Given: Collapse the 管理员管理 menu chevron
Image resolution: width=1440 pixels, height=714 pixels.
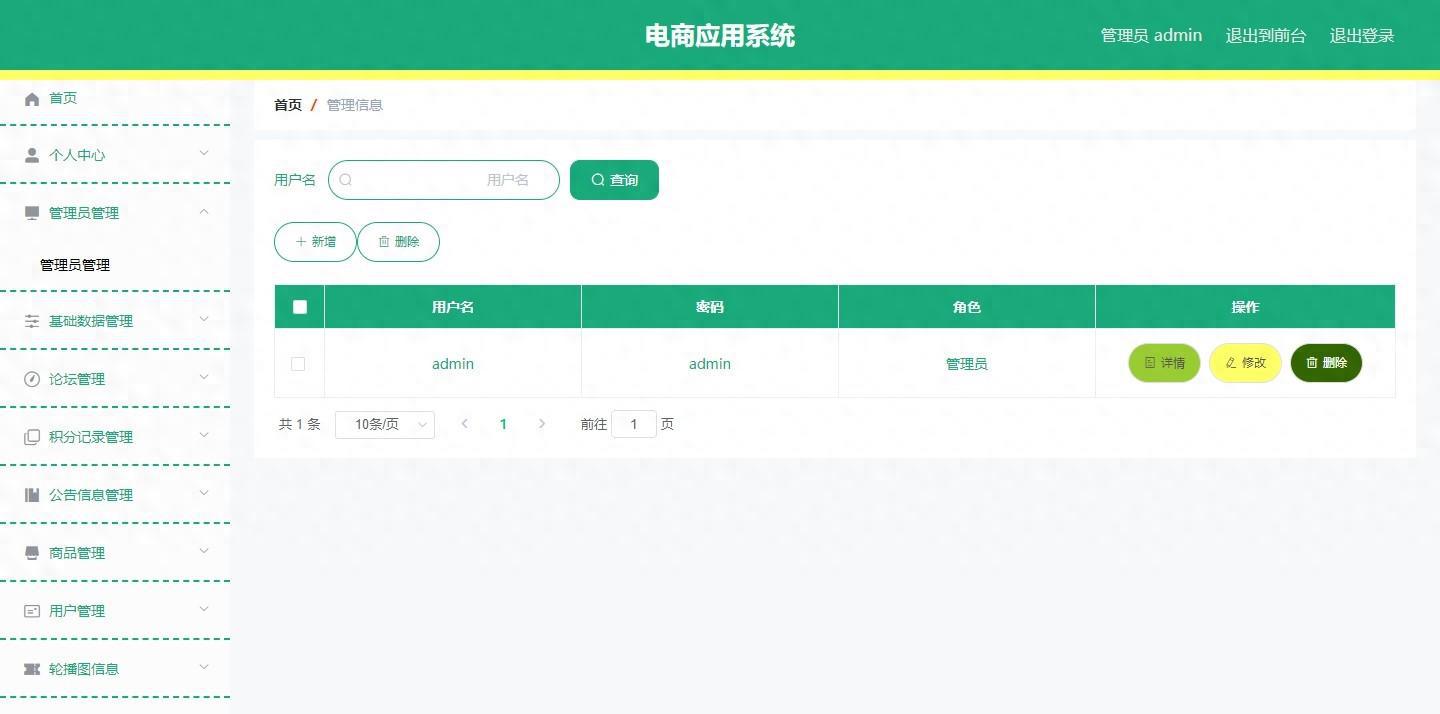Looking at the screenshot, I should tap(204, 211).
